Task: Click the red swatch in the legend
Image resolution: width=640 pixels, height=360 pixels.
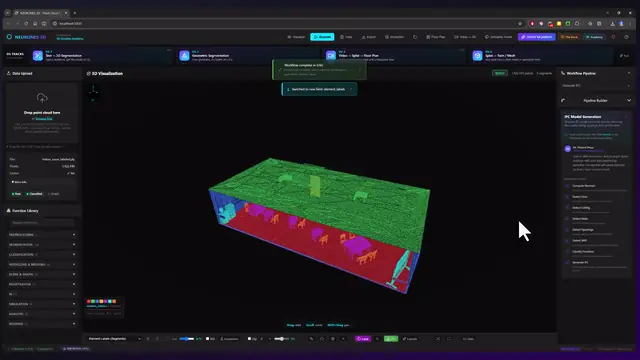Action: (89, 301)
